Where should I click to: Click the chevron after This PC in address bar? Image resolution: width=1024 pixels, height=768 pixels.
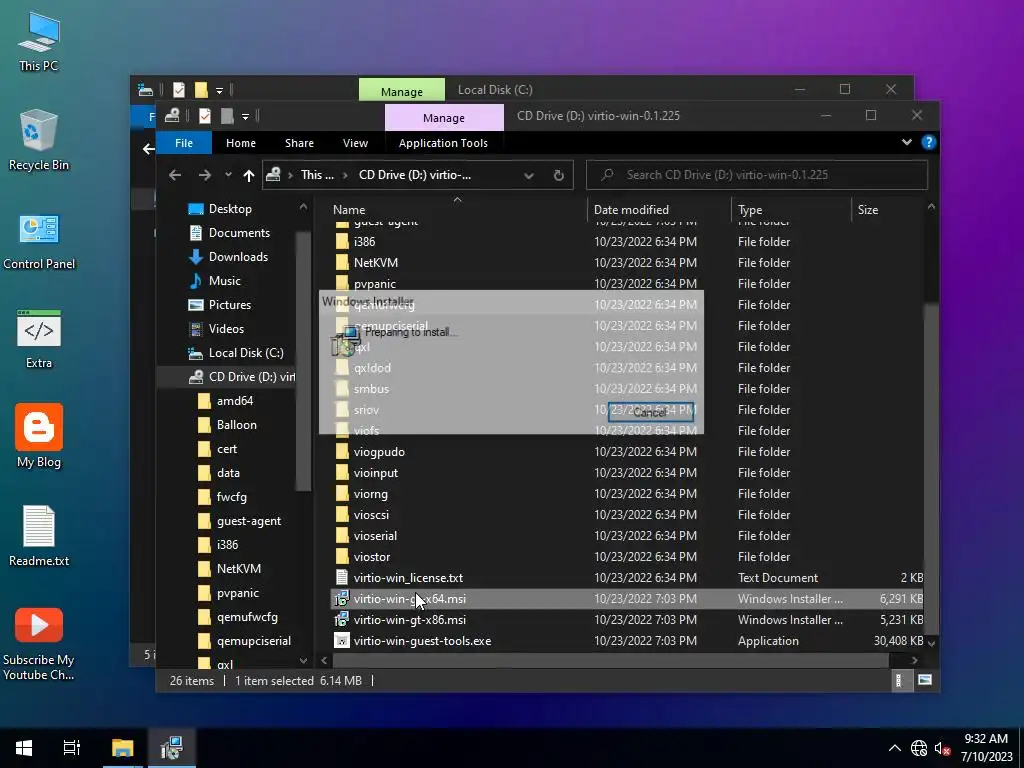pos(346,175)
